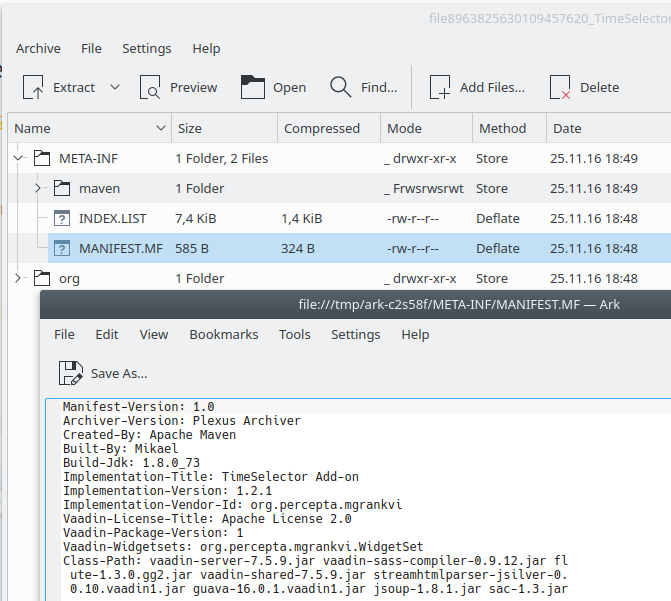Click the 'Created-By: Apache Maven' line

coord(149,434)
